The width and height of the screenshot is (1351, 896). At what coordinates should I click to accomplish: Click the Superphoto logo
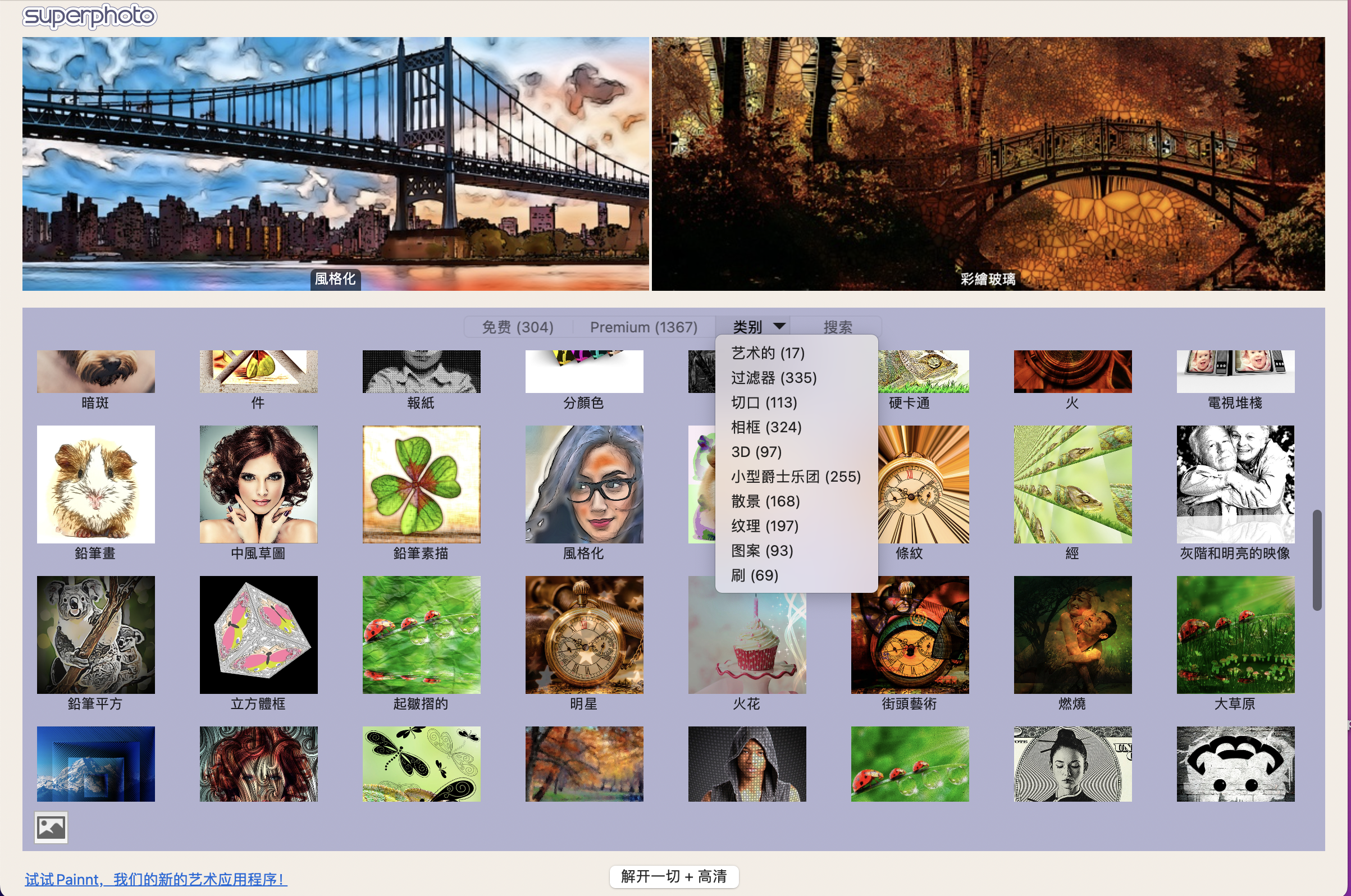pyautogui.click(x=89, y=16)
